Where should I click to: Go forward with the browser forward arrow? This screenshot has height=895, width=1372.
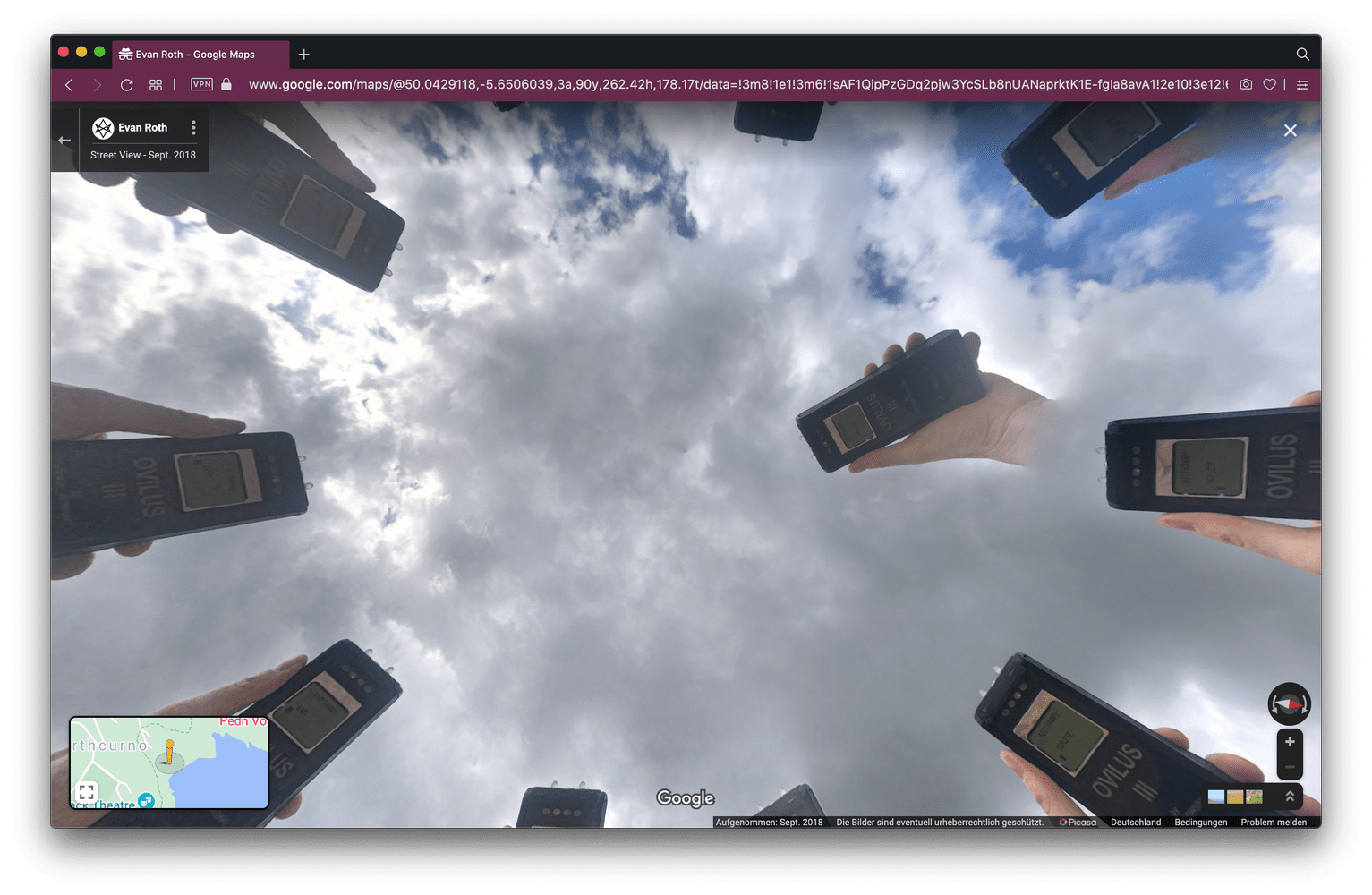coord(98,85)
